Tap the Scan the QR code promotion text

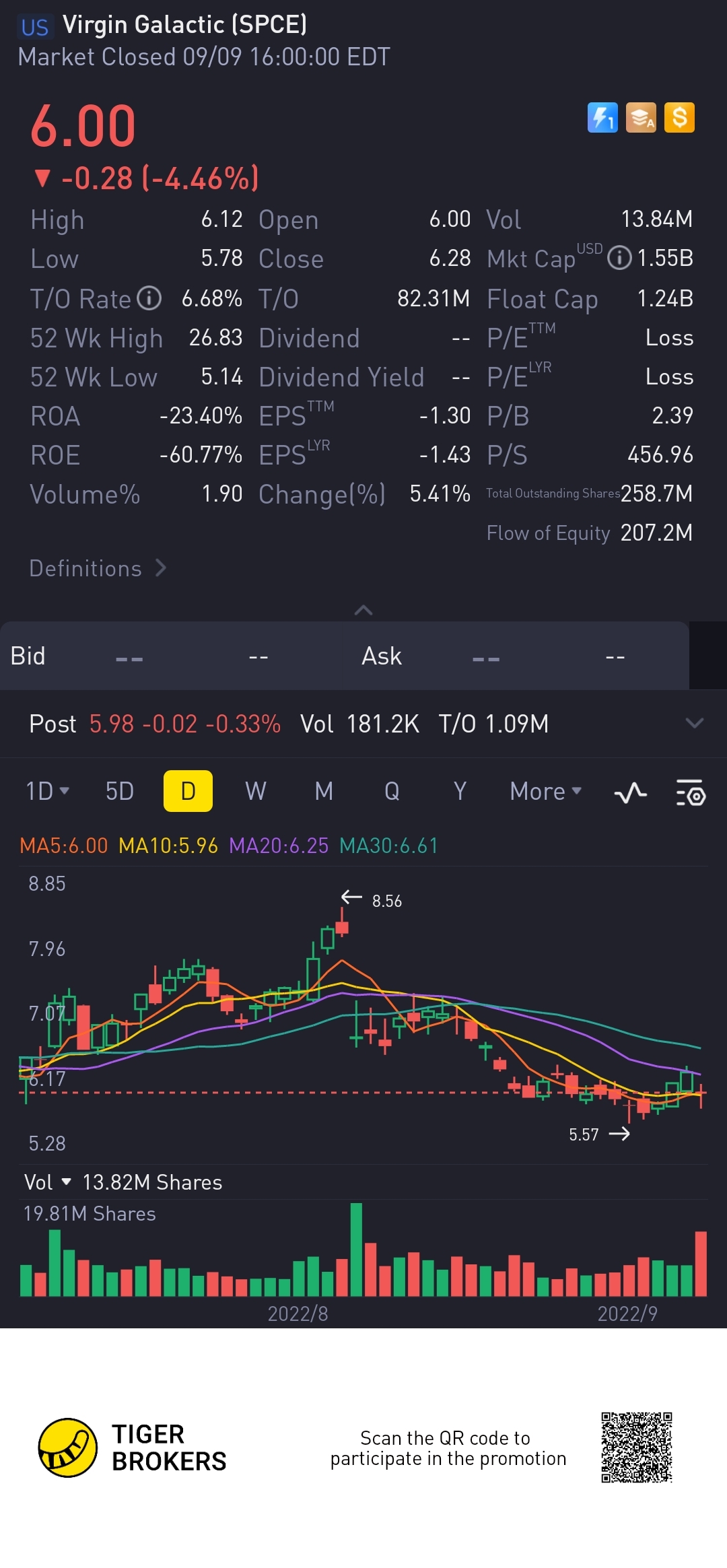(x=448, y=1448)
